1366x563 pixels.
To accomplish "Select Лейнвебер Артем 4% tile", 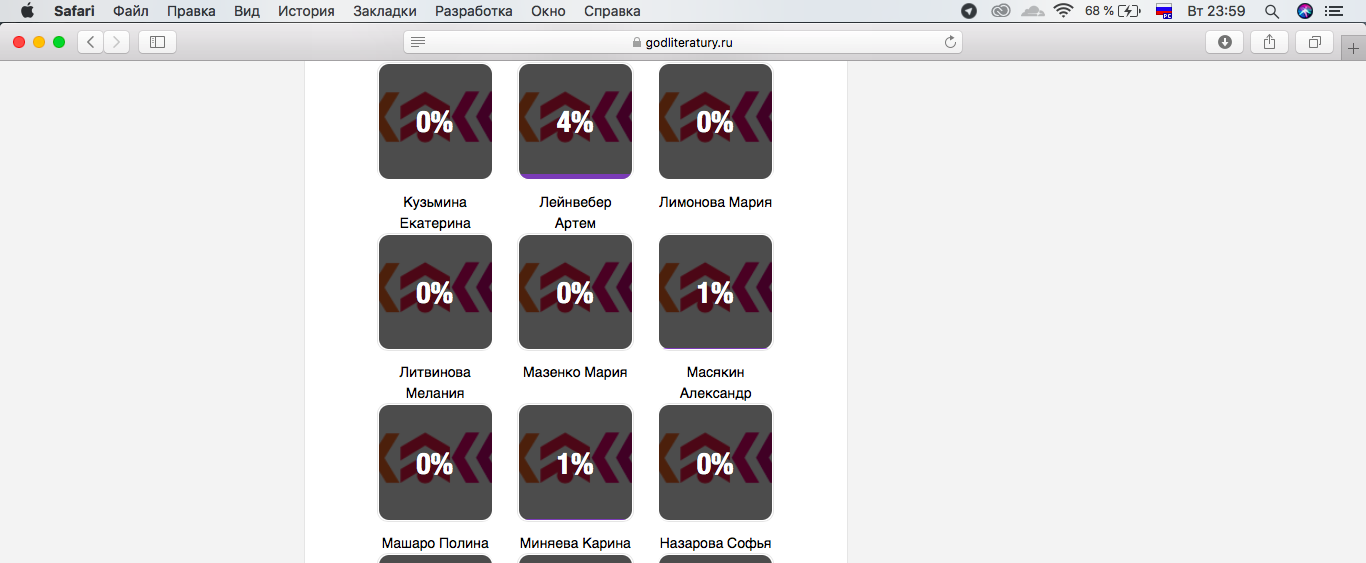I will tap(575, 122).
